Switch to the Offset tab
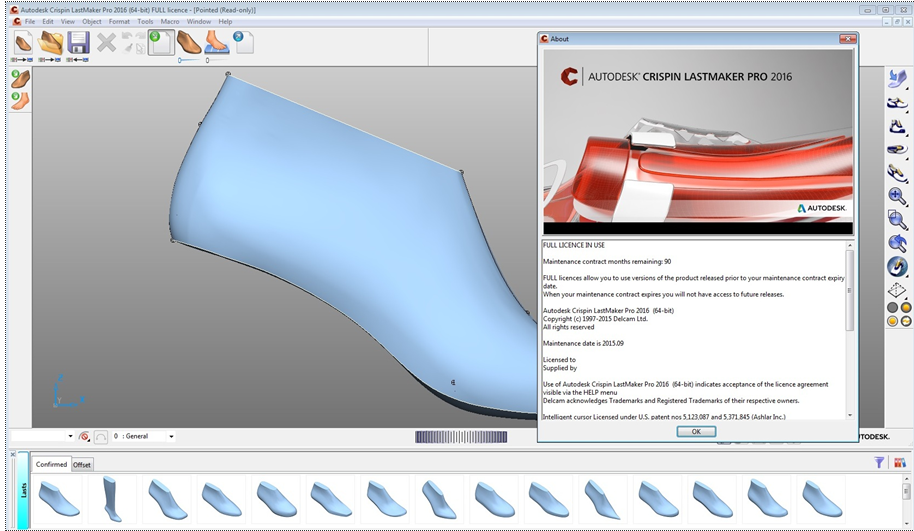Viewport: 914px width, 531px height. pyautogui.click(x=82, y=464)
